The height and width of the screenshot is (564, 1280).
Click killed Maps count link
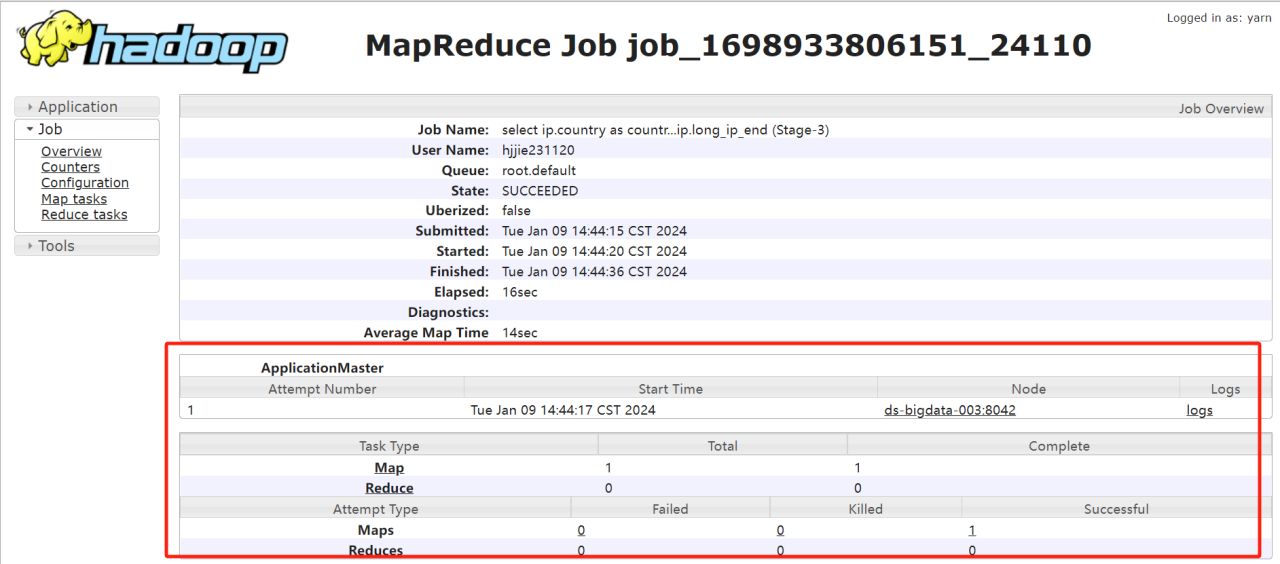point(780,531)
